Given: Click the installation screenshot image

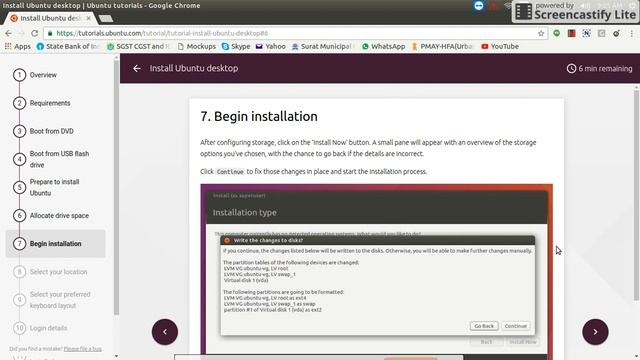Looking at the screenshot, I should (376, 272).
